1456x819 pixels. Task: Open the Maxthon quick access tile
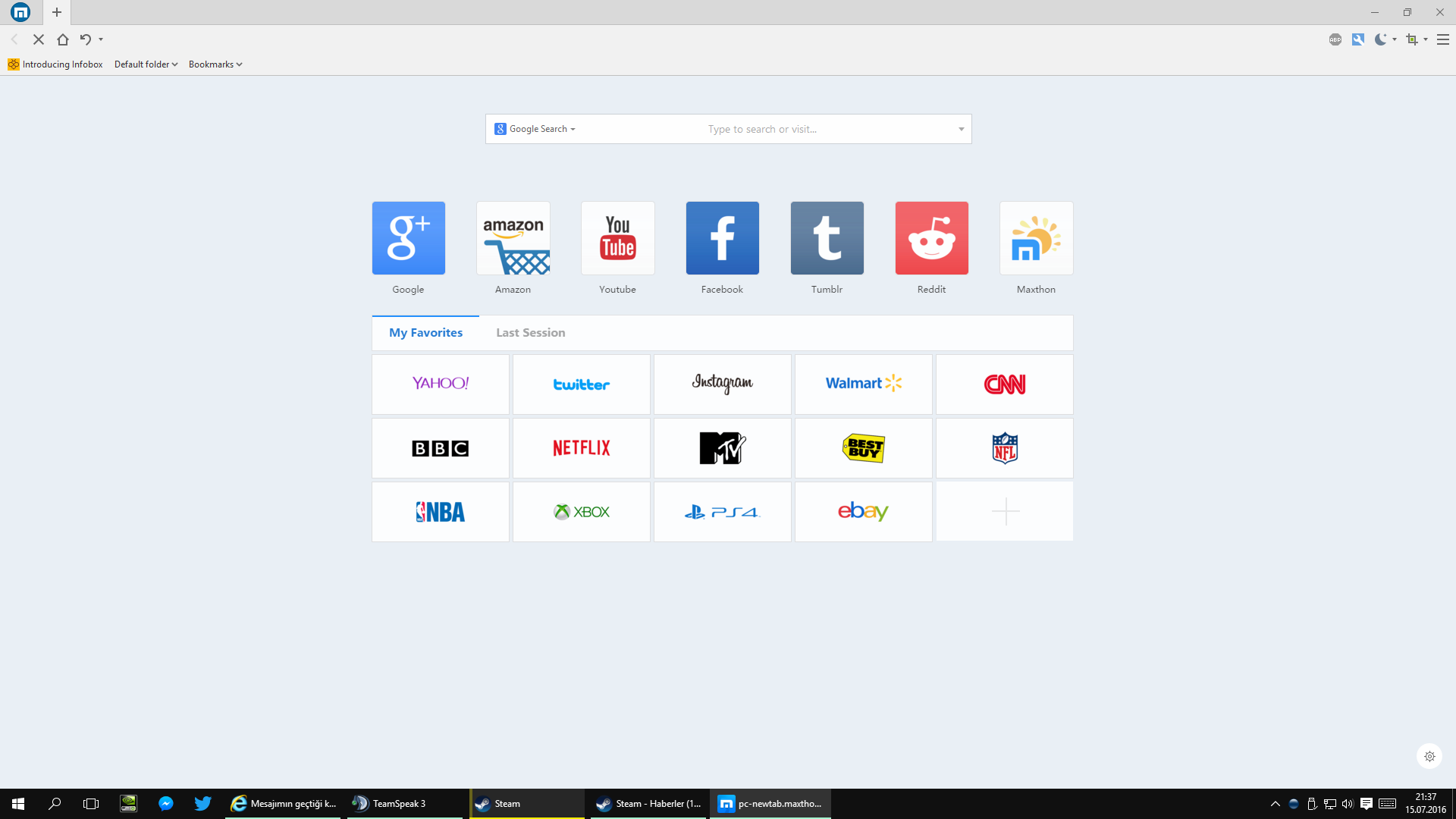pyautogui.click(x=1036, y=238)
